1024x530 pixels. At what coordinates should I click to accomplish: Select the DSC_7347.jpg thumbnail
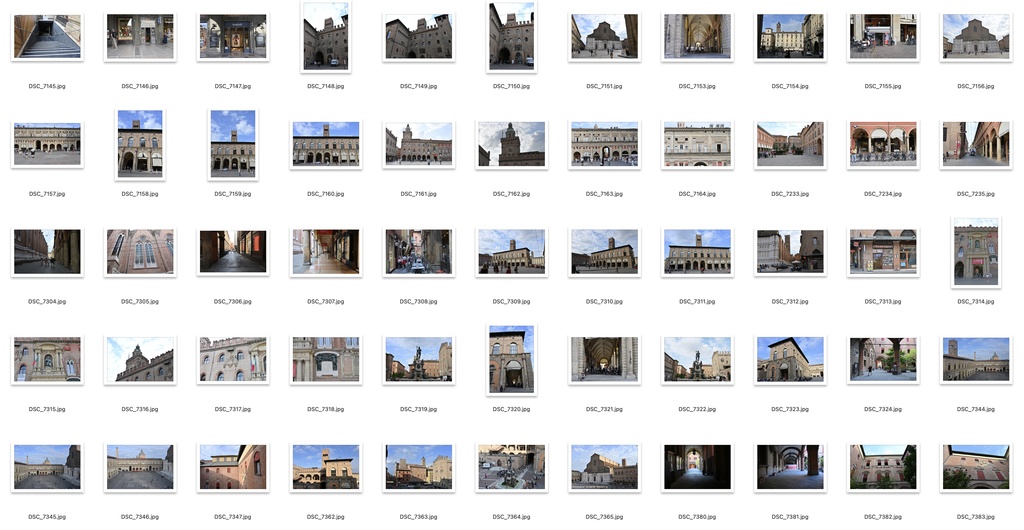pos(233,467)
